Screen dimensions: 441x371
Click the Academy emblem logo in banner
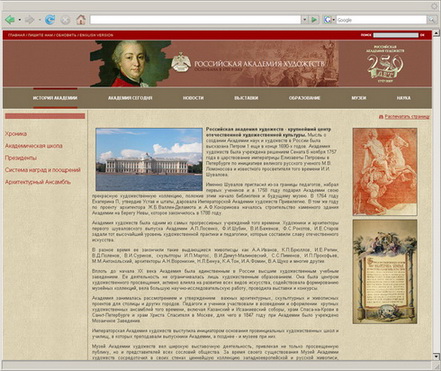click(x=181, y=62)
